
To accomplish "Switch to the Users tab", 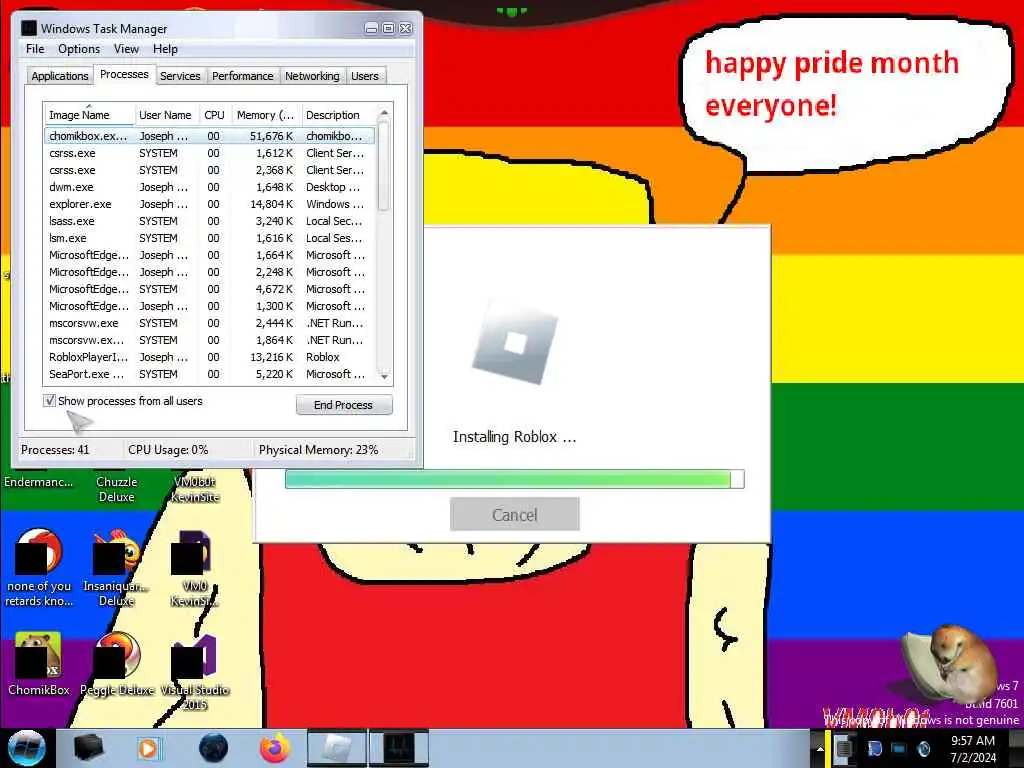I will (364, 76).
